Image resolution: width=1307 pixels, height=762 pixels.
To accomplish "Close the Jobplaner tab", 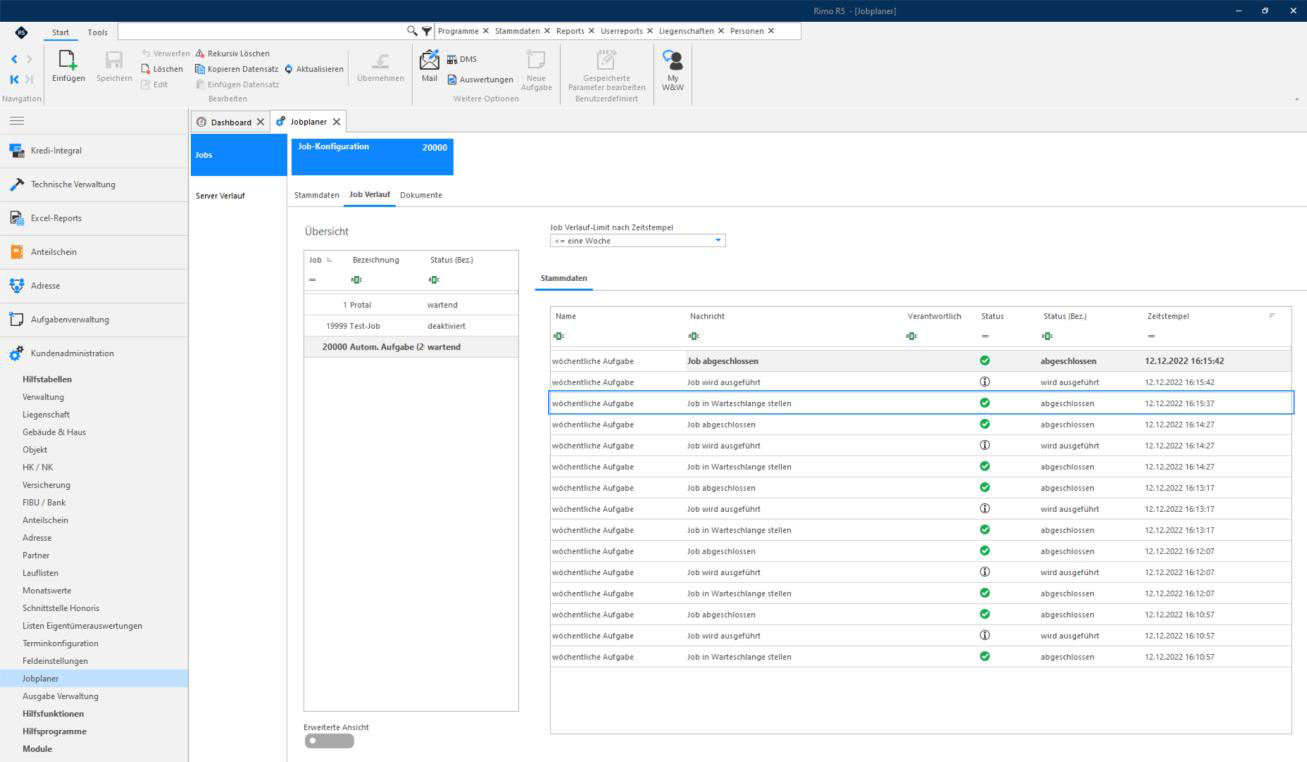I will pos(336,122).
